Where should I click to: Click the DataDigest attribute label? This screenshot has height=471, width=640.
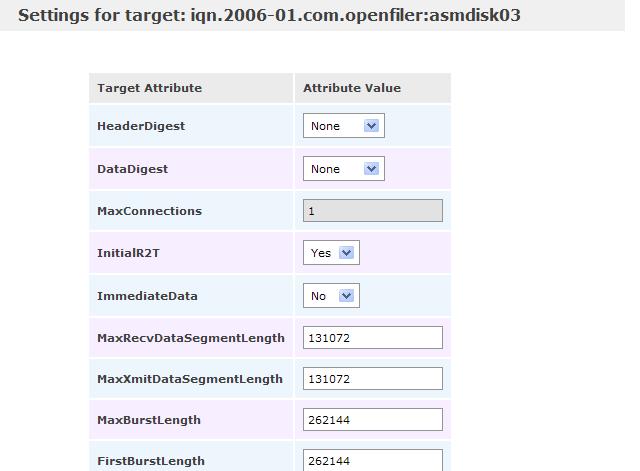click(132, 169)
